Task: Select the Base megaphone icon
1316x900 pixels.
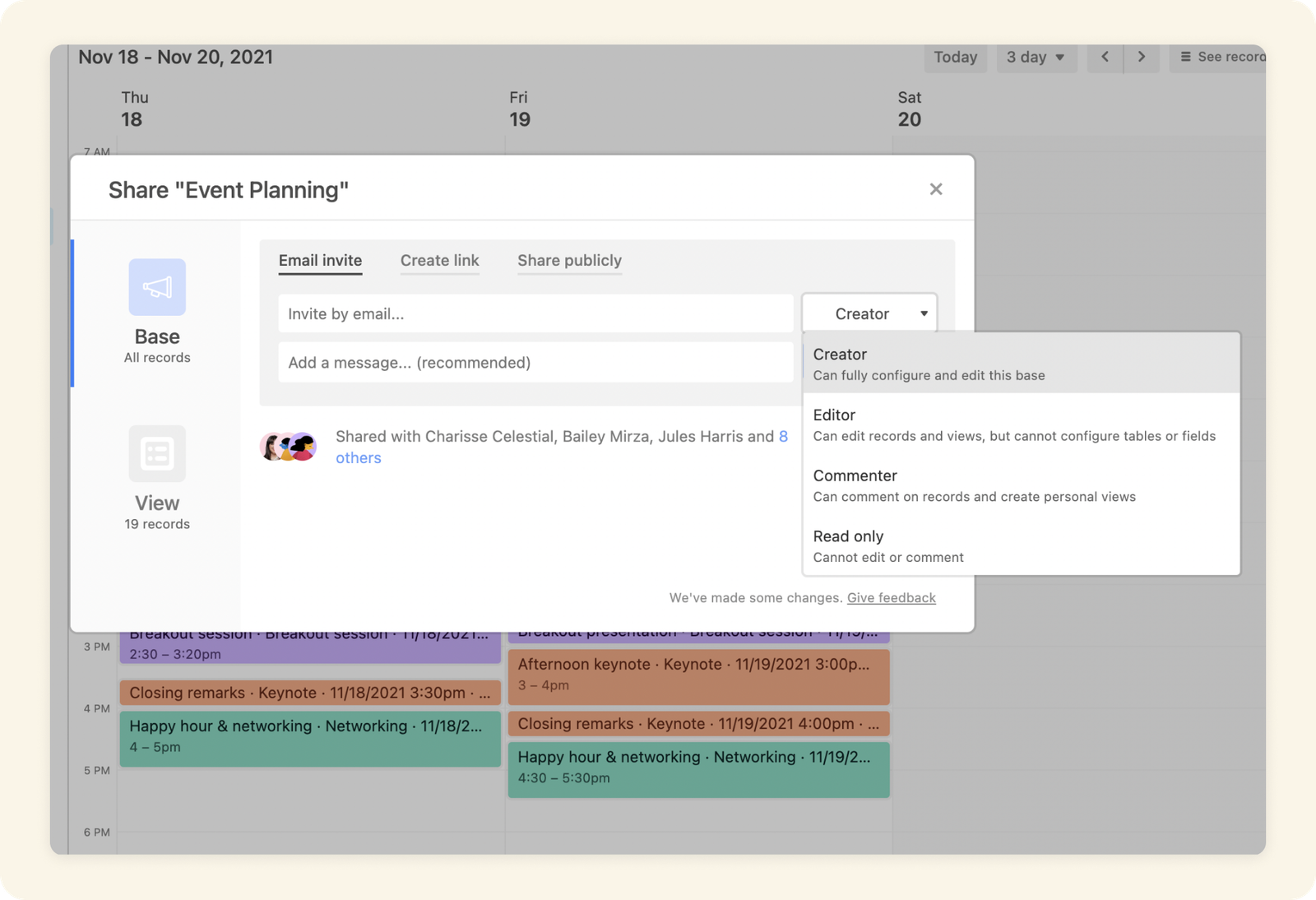Action: [x=157, y=287]
